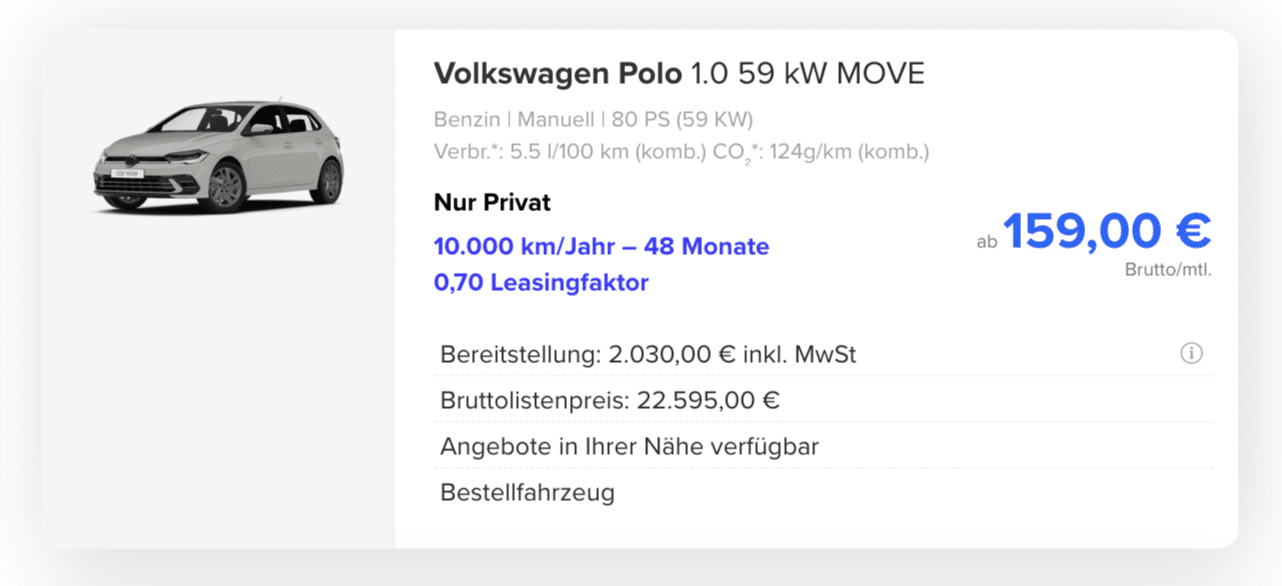Viewport: 1282px width, 586px height.
Task: Click the info icon beside Bereitstellung
Action: pyautogui.click(x=1191, y=353)
